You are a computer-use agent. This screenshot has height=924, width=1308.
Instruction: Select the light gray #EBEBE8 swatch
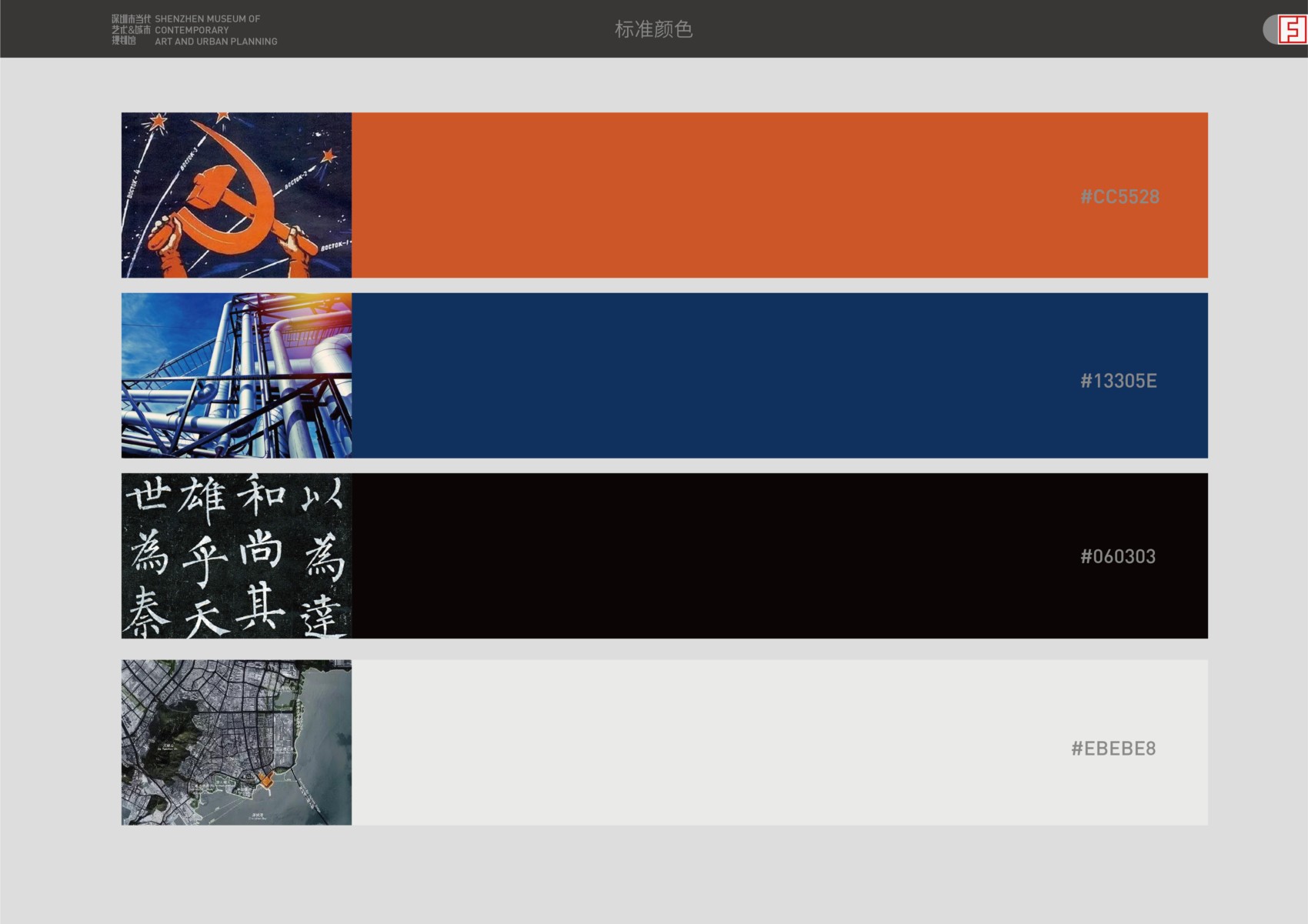coord(779,742)
